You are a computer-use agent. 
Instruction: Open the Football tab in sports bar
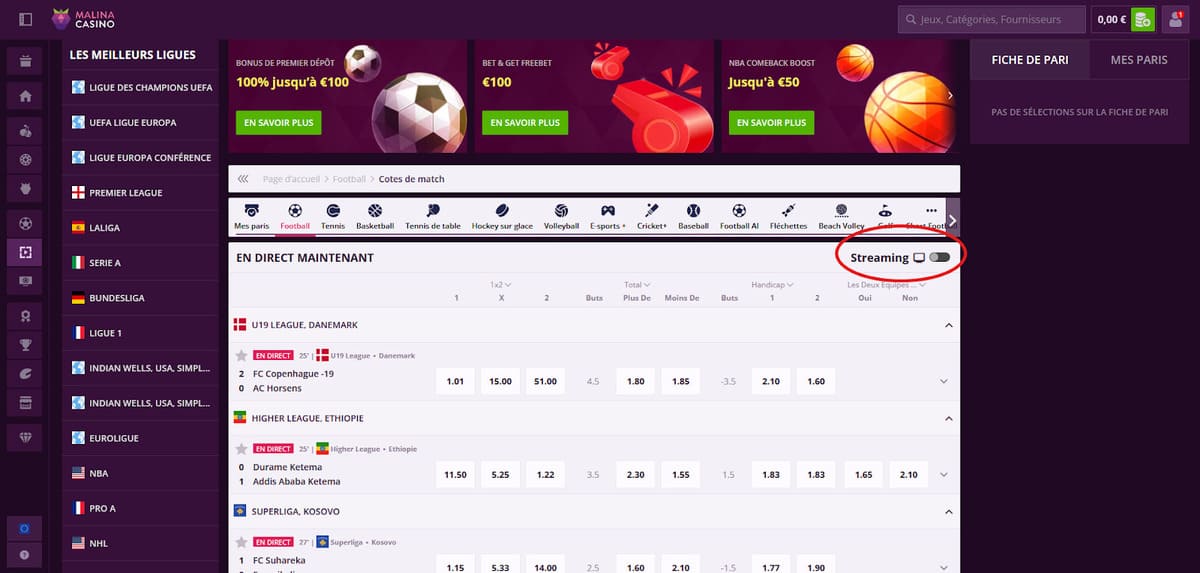click(295, 216)
